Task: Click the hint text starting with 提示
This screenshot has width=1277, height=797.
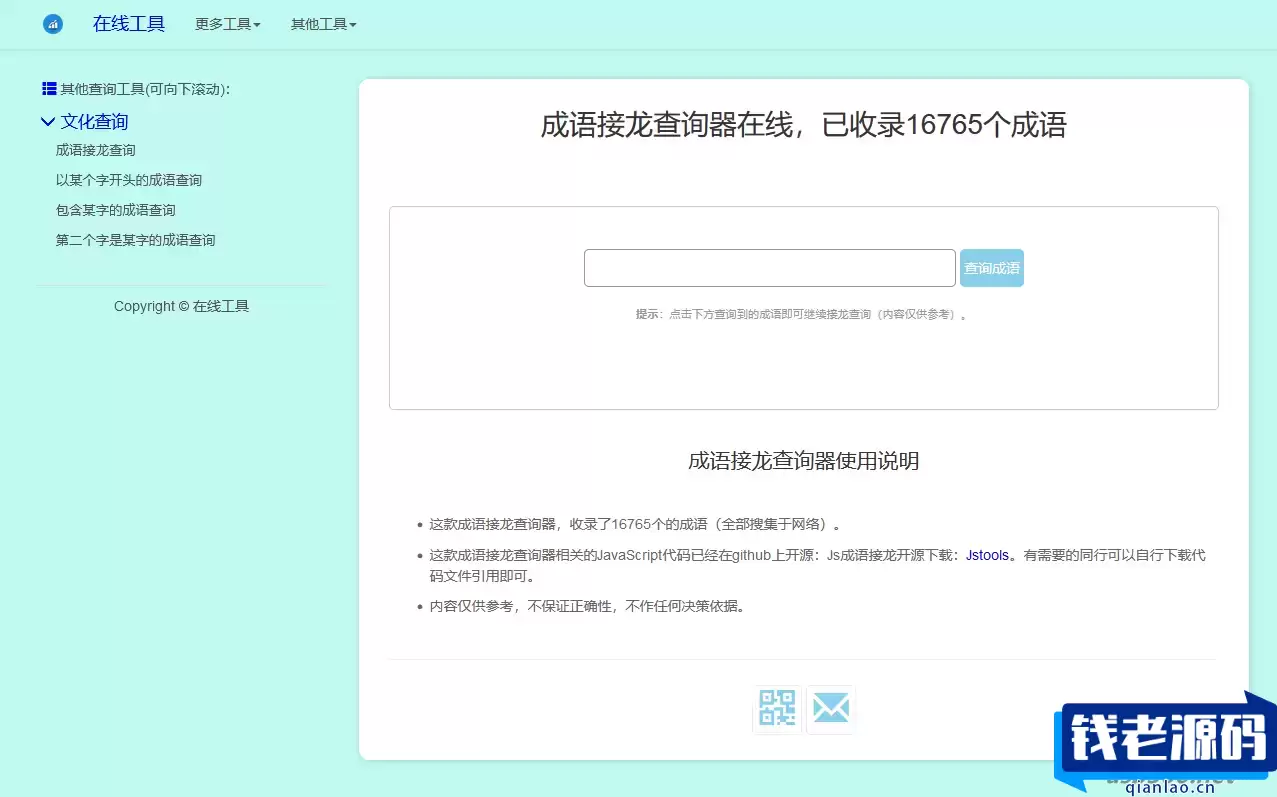Action: click(803, 314)
